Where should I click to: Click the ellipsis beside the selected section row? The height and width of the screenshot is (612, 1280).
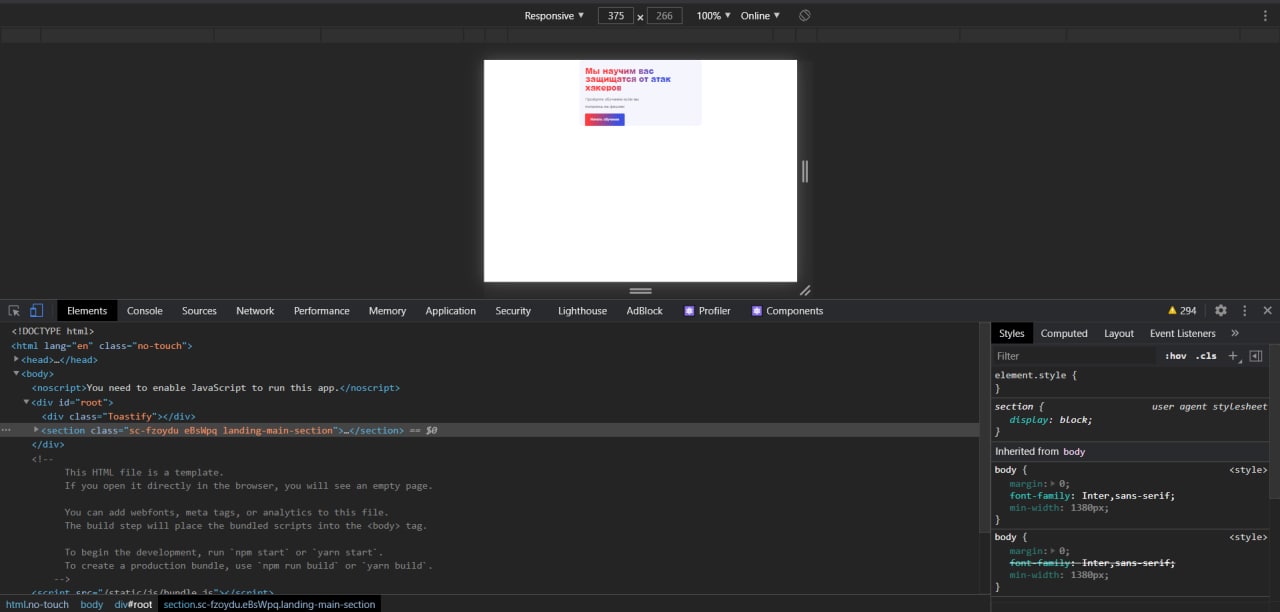pyautogui.click(x=7, y=430)
